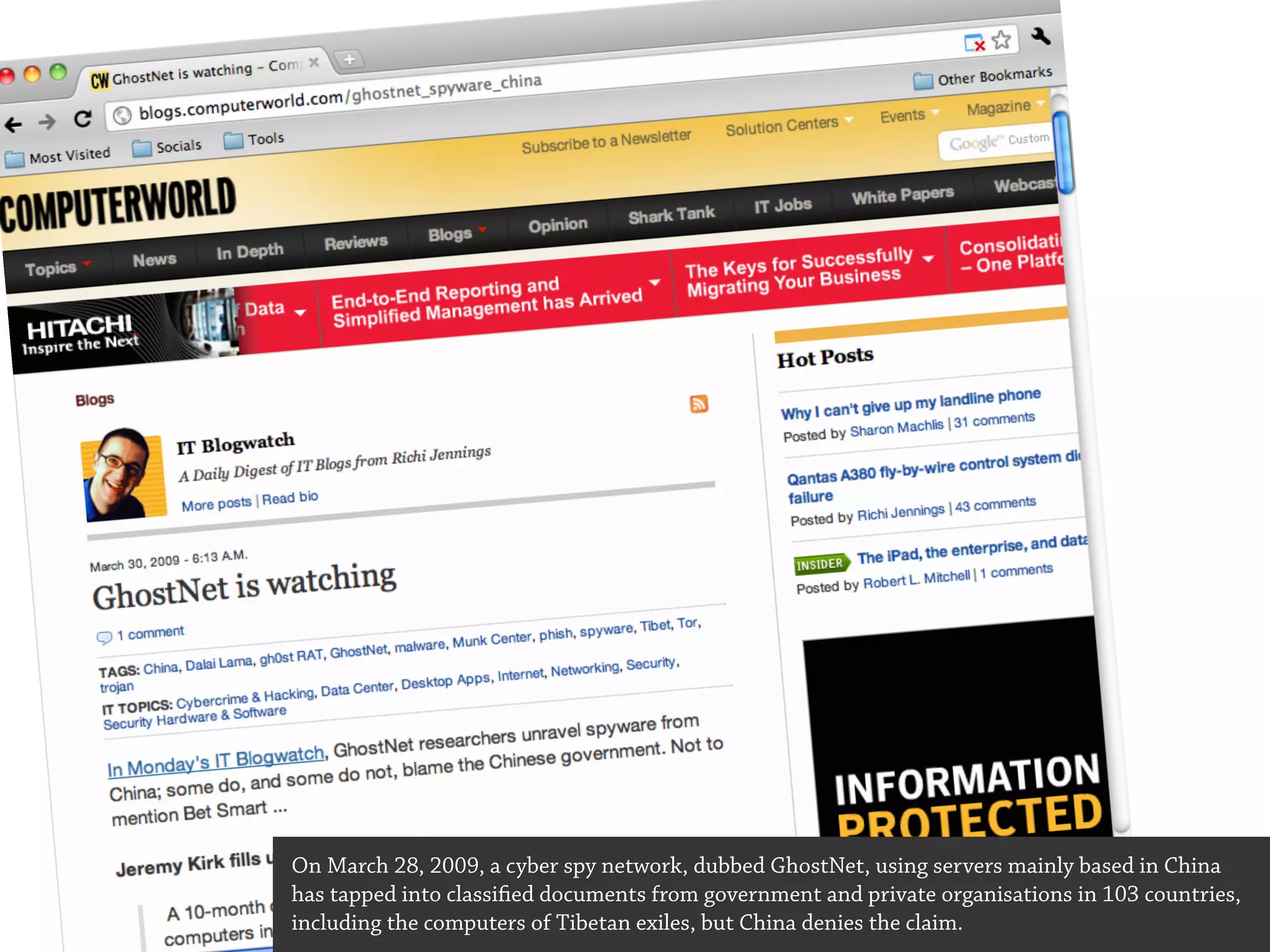Image resolution: width=1270 pixels, height=952 pixels.
Task: Click the browser address bar URL
Action: tap(340, 96)
